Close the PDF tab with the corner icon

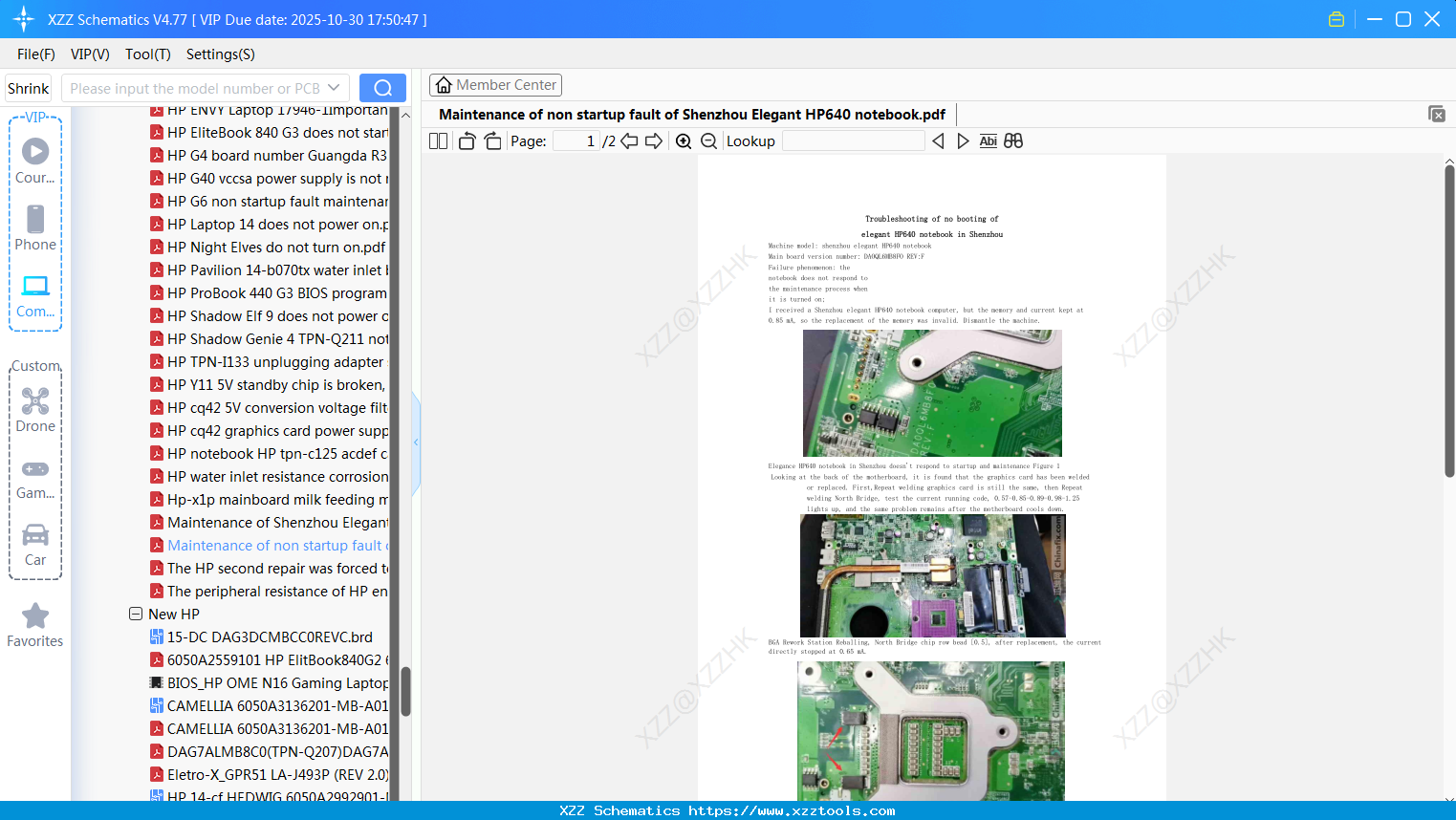click(x=1437, y=114)
